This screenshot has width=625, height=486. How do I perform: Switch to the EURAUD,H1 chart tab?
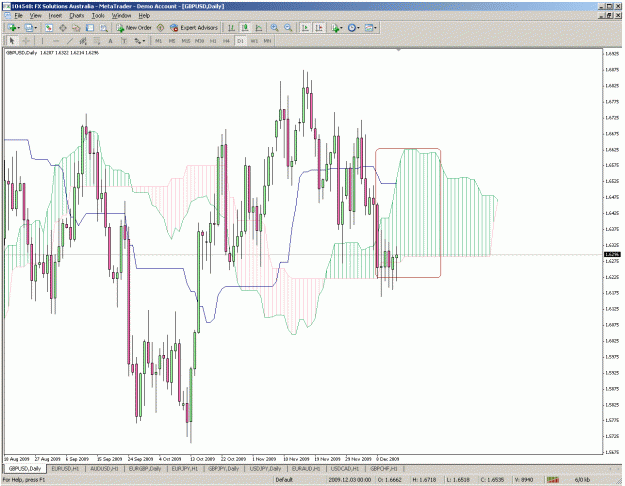tap(306, 469)
